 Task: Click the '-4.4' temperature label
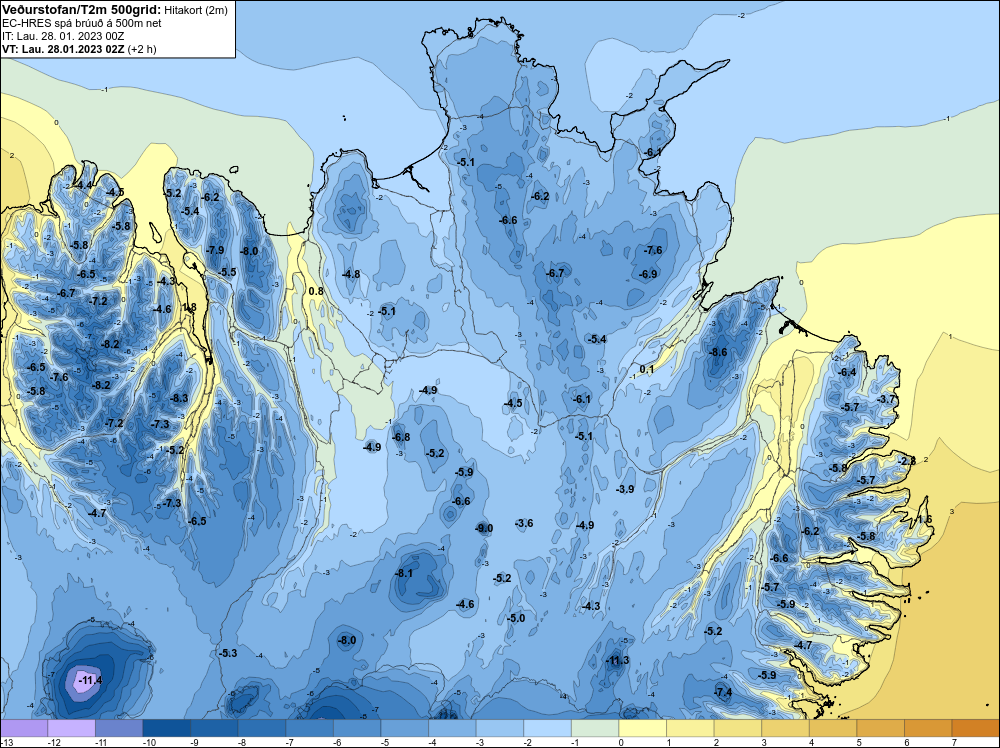point(84,185)
